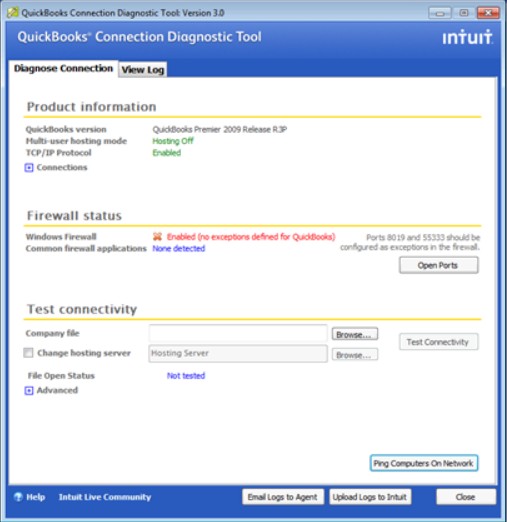Image resolution: width=507 pixels, height=522 pixels.
Task: Close the window with red X
Action: click(488, 13)
